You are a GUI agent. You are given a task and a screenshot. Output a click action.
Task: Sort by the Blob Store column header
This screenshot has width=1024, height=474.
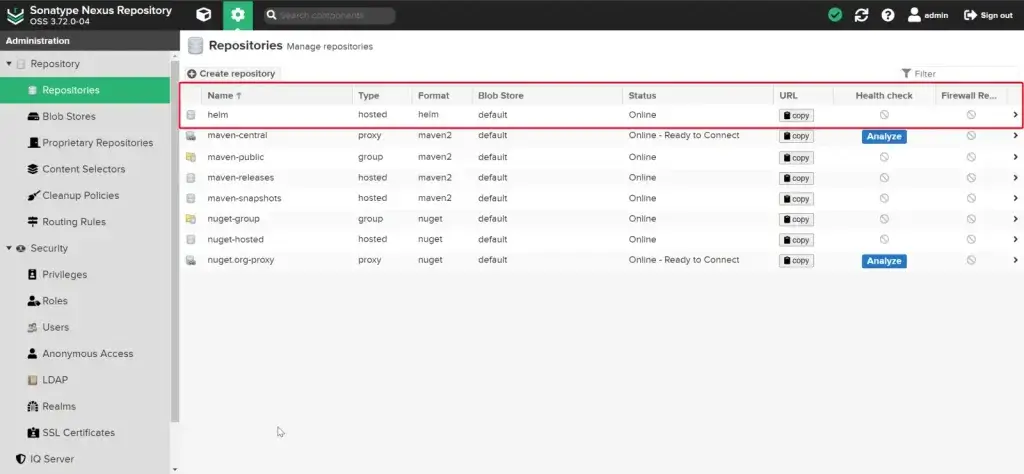pyautogui.click(x=547, y=95)
